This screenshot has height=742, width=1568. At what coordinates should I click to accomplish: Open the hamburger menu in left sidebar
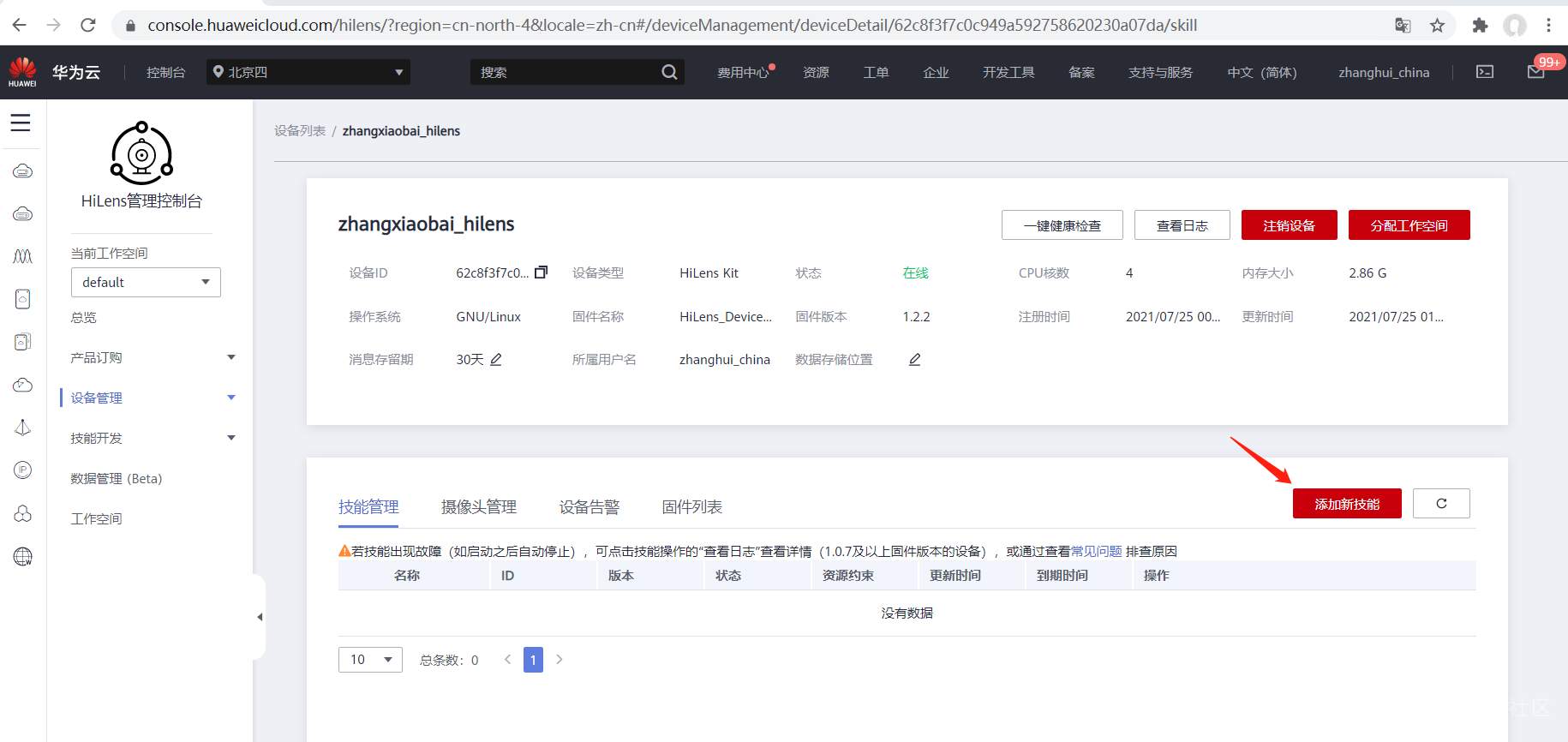[21, 123]
